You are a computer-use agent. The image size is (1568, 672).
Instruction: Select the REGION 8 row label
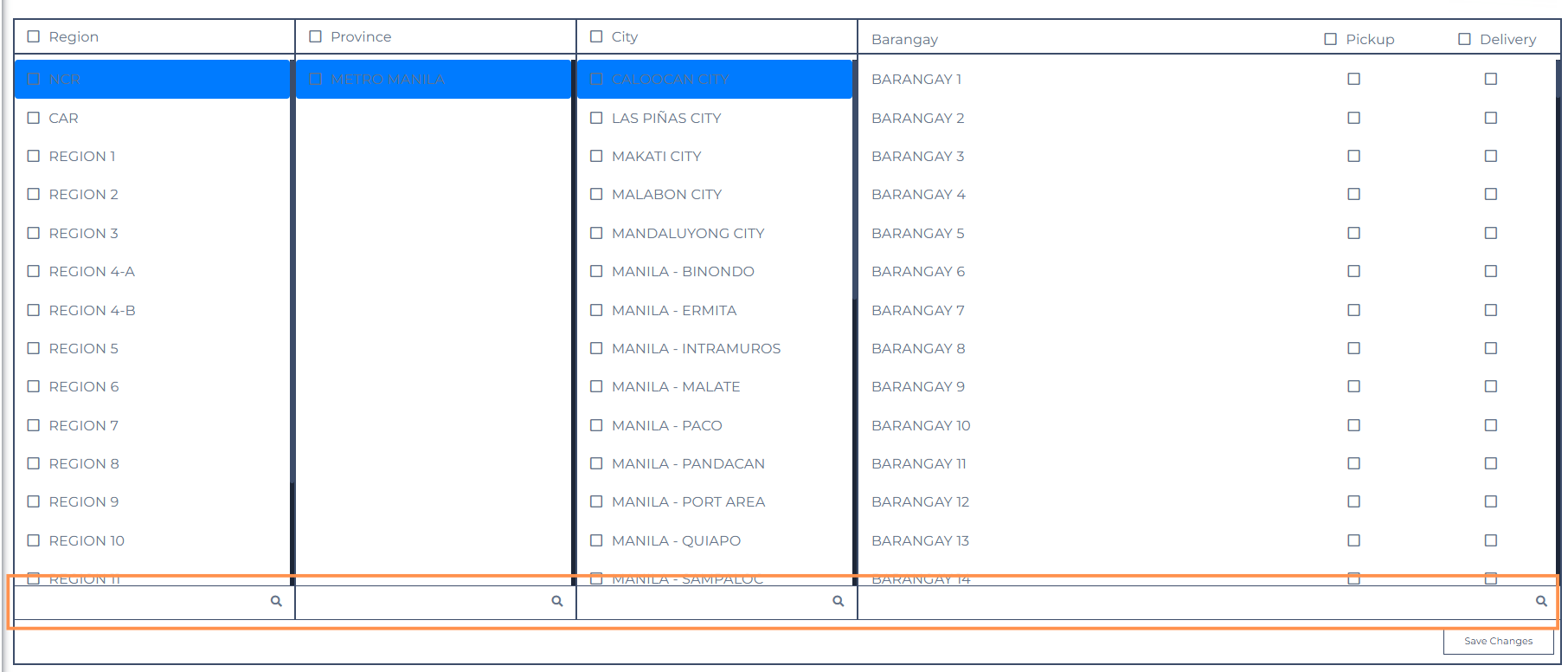83,463
